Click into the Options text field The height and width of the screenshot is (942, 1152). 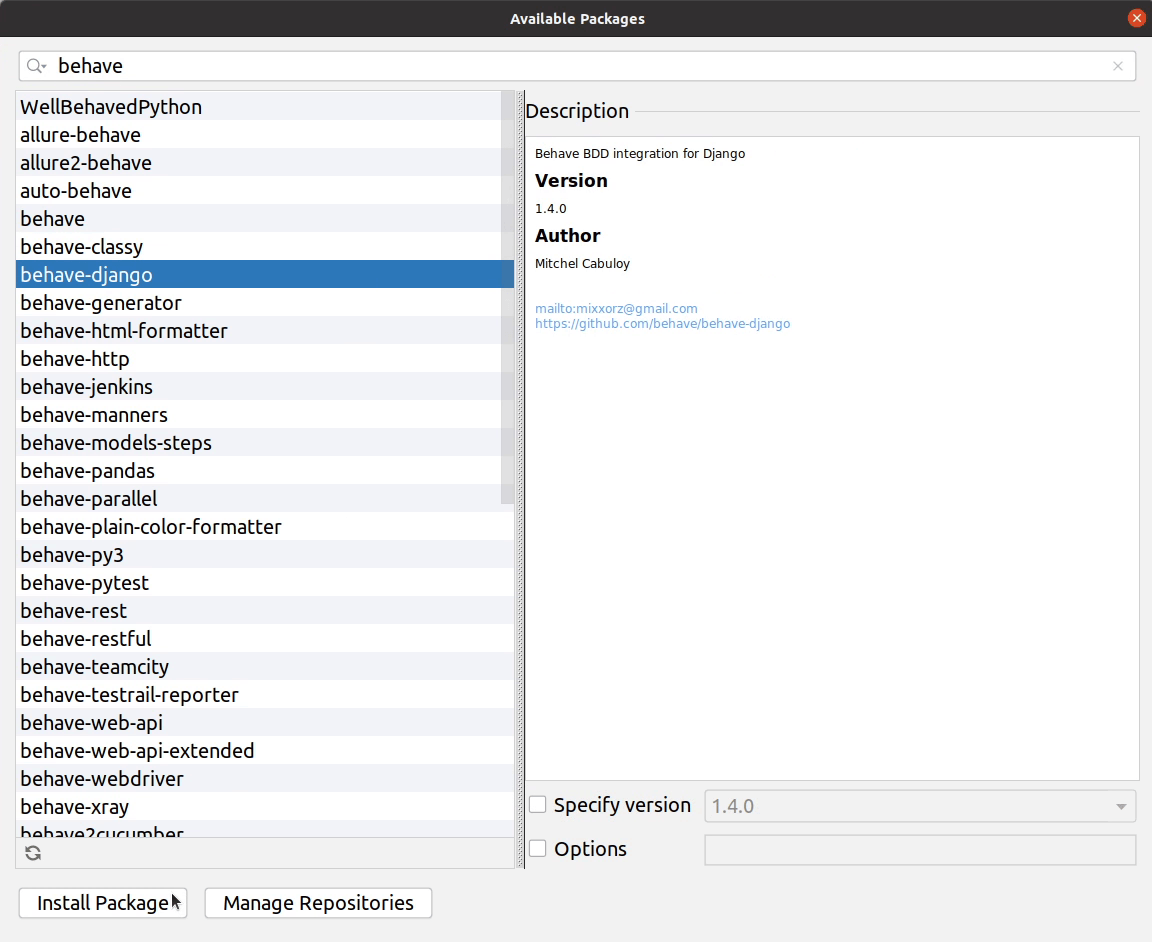(920, 850)
